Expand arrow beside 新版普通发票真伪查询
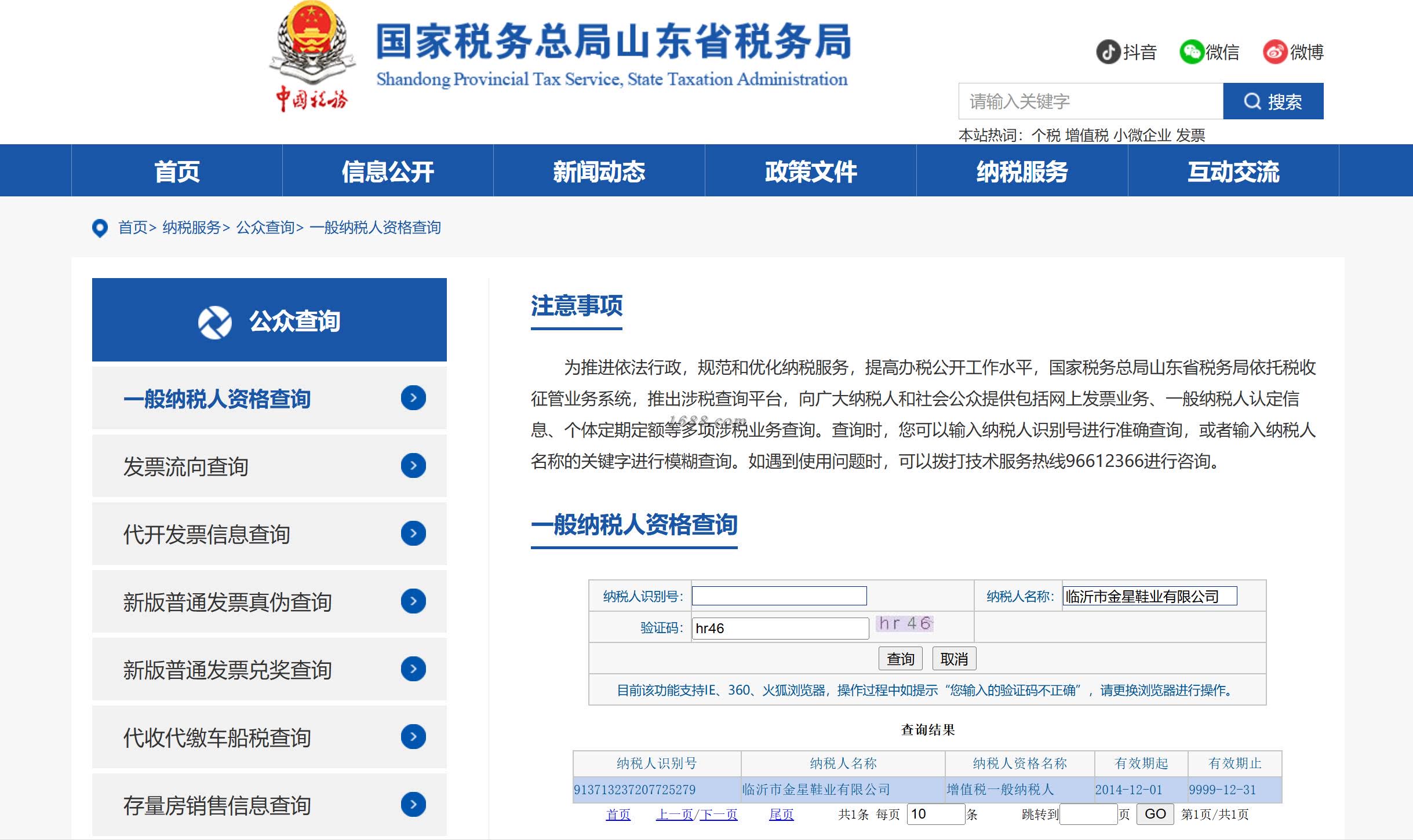The height and width of the screenshot is (840, 1413). pos(413,601)
